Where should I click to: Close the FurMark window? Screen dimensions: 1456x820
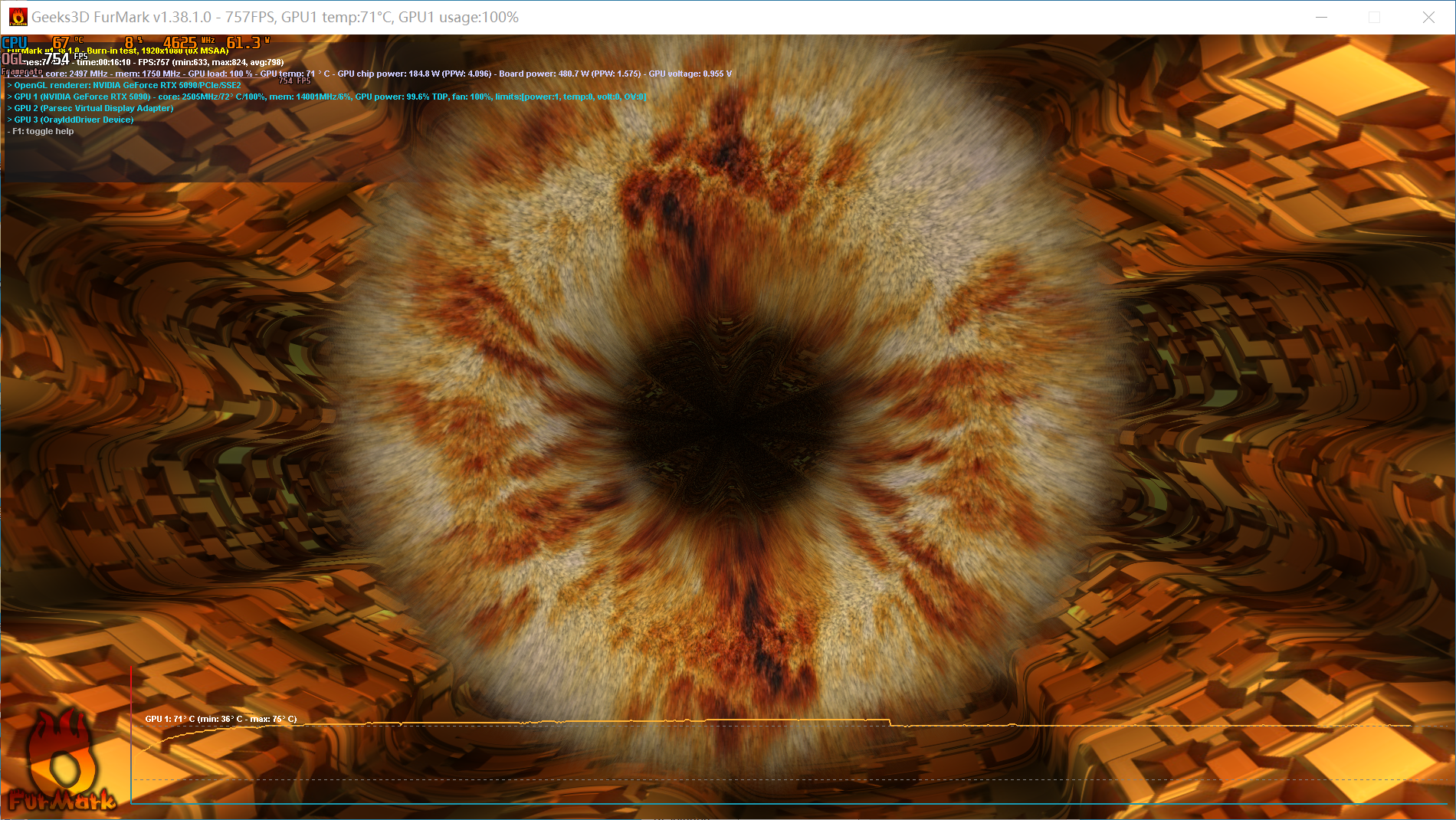pos(1428,17)
